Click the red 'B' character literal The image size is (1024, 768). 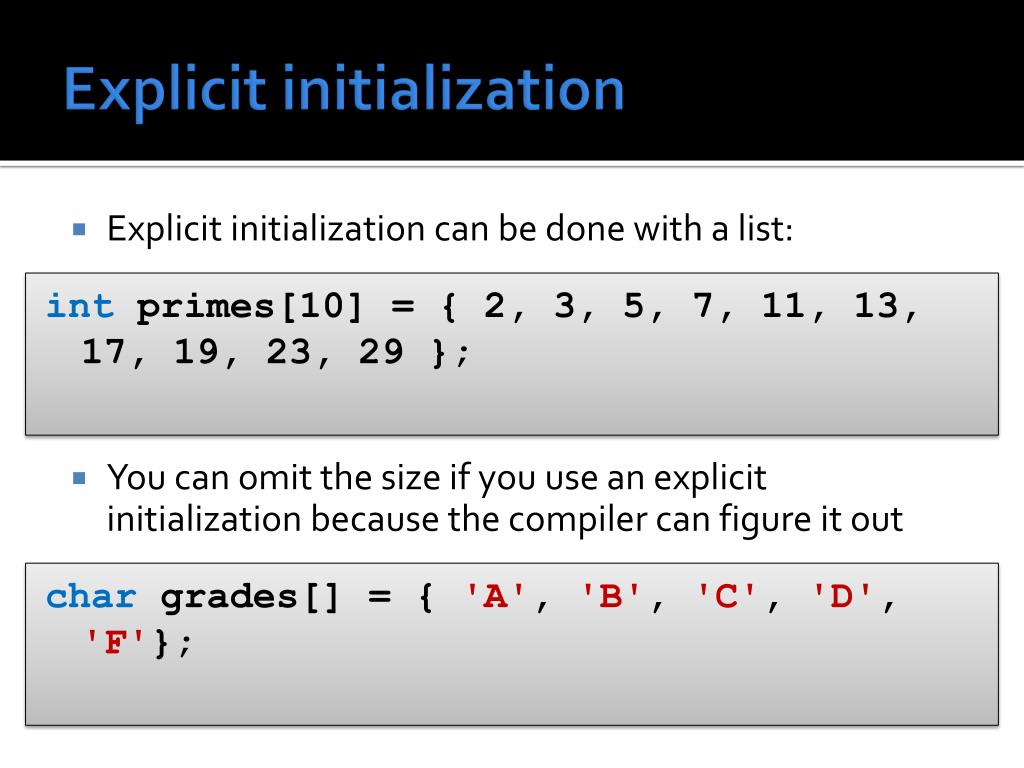[x=611, y=596]
